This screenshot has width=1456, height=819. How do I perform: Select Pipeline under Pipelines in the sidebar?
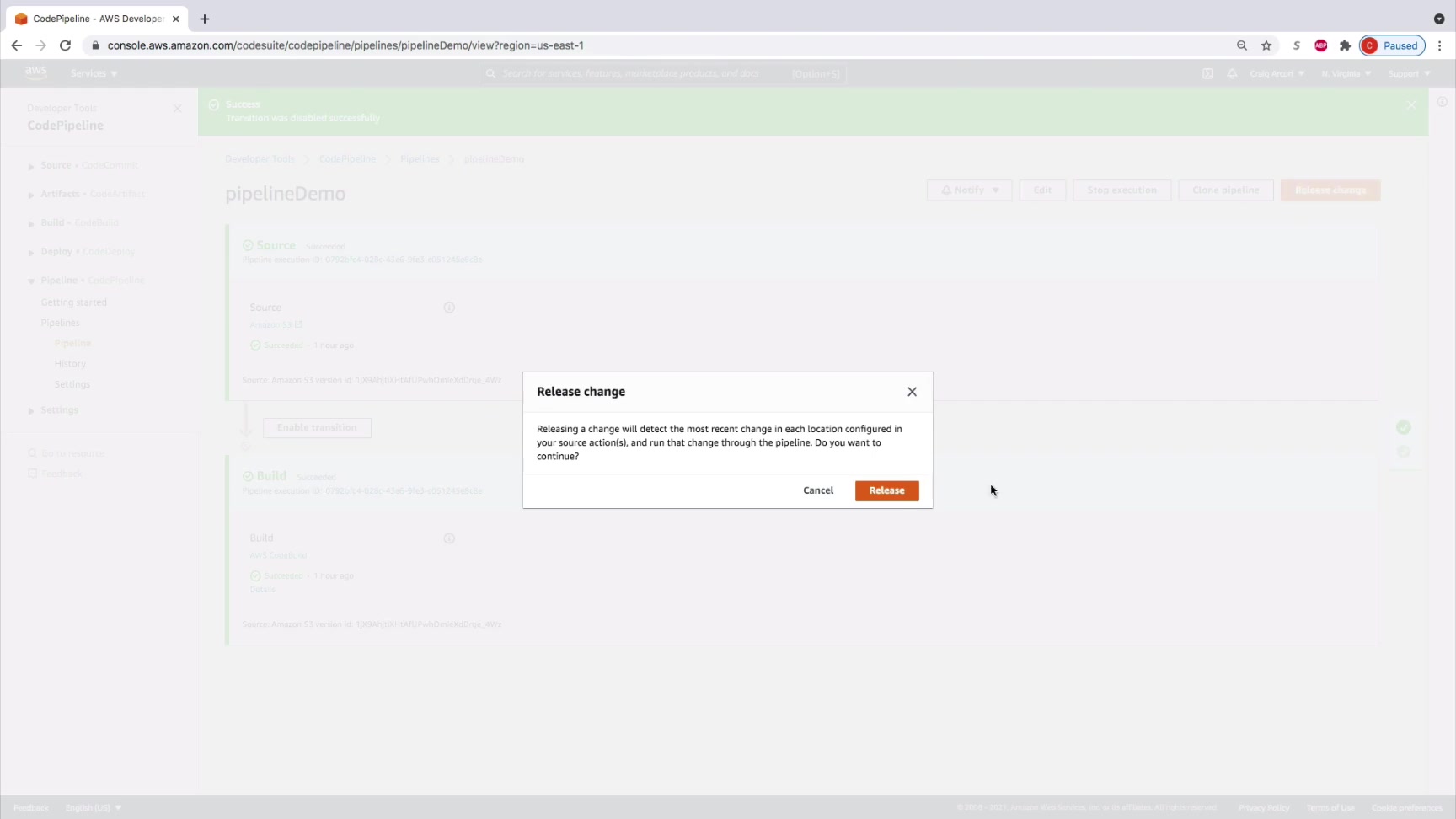(72, 343)
